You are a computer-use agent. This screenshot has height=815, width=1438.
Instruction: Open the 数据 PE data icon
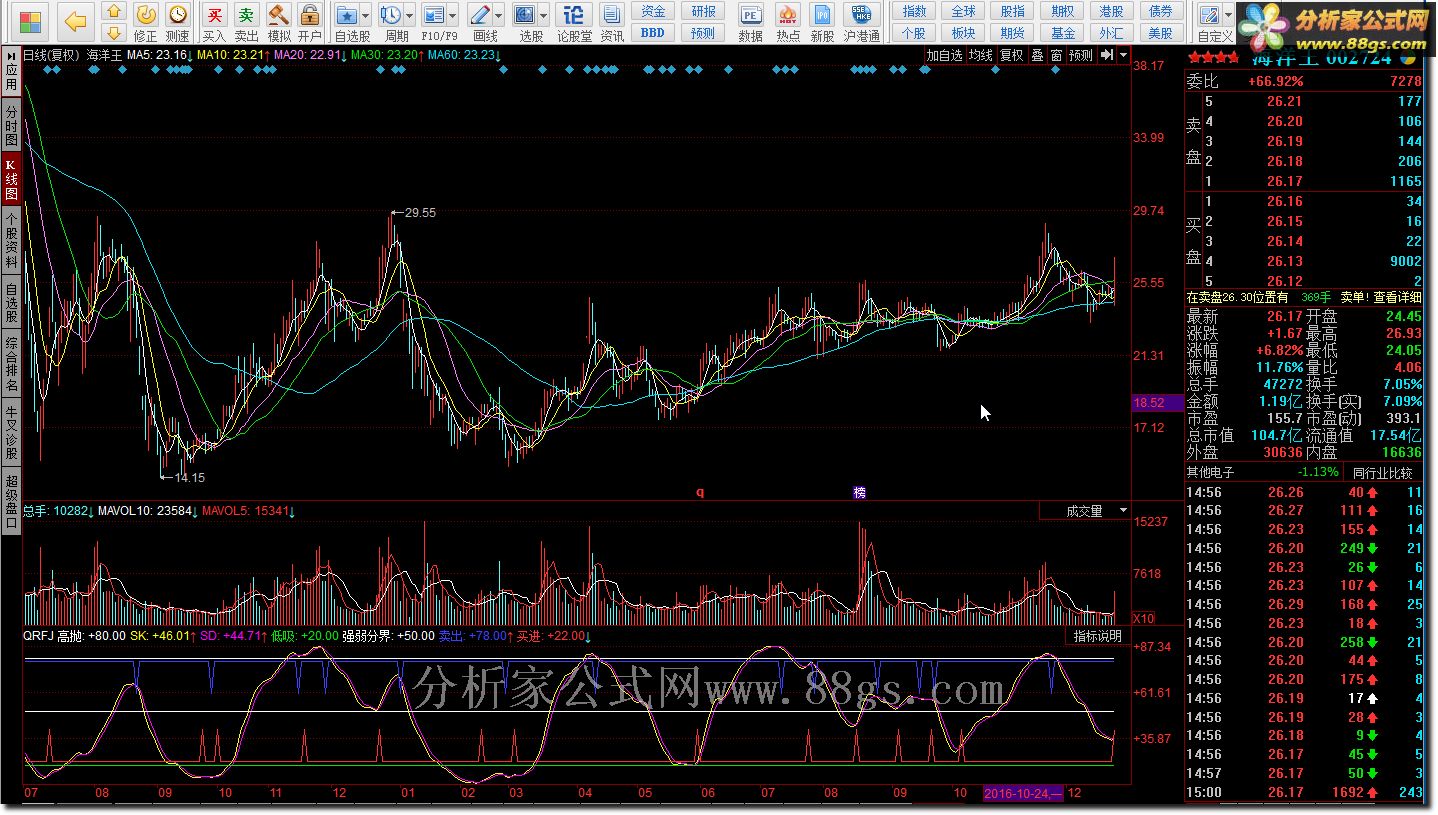tap(751, 22)
